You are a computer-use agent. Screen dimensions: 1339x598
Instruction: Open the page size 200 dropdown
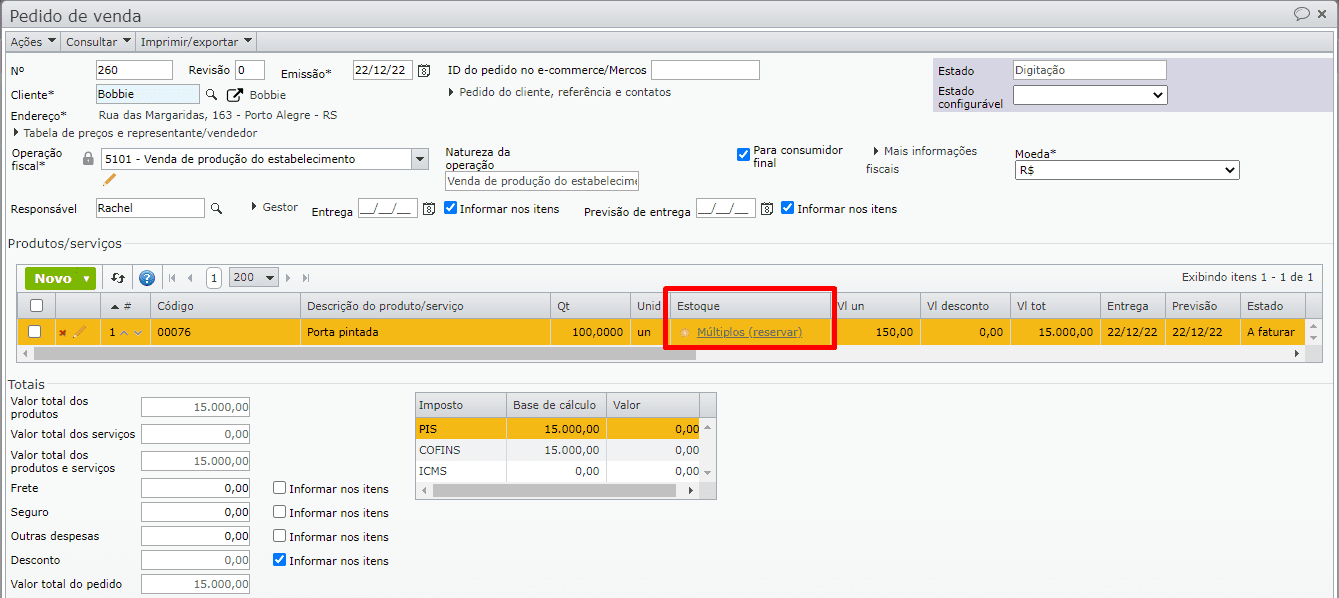254,278
